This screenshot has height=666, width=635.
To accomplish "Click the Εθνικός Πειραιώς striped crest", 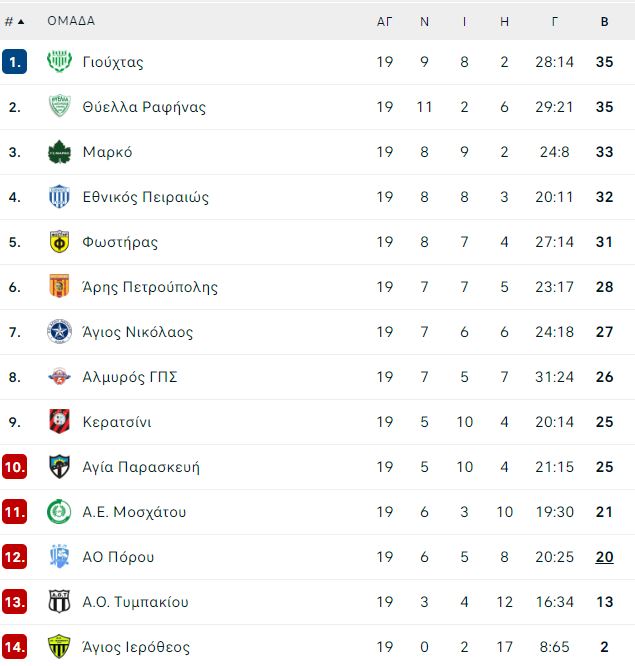I will pos(59,197).
